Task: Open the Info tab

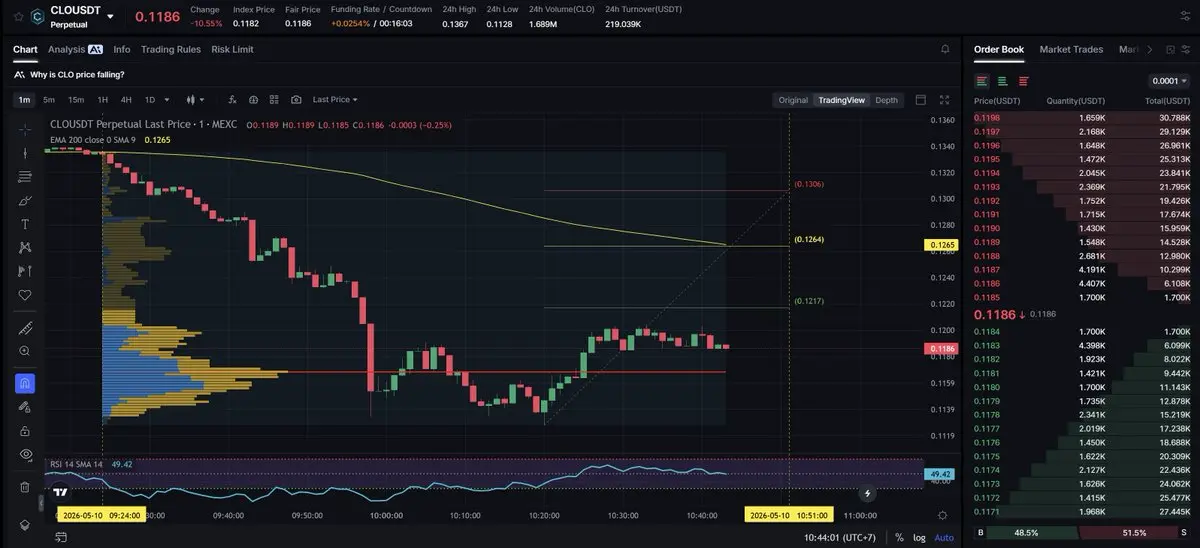Action: pyautogui.click(x=122, y=49)
